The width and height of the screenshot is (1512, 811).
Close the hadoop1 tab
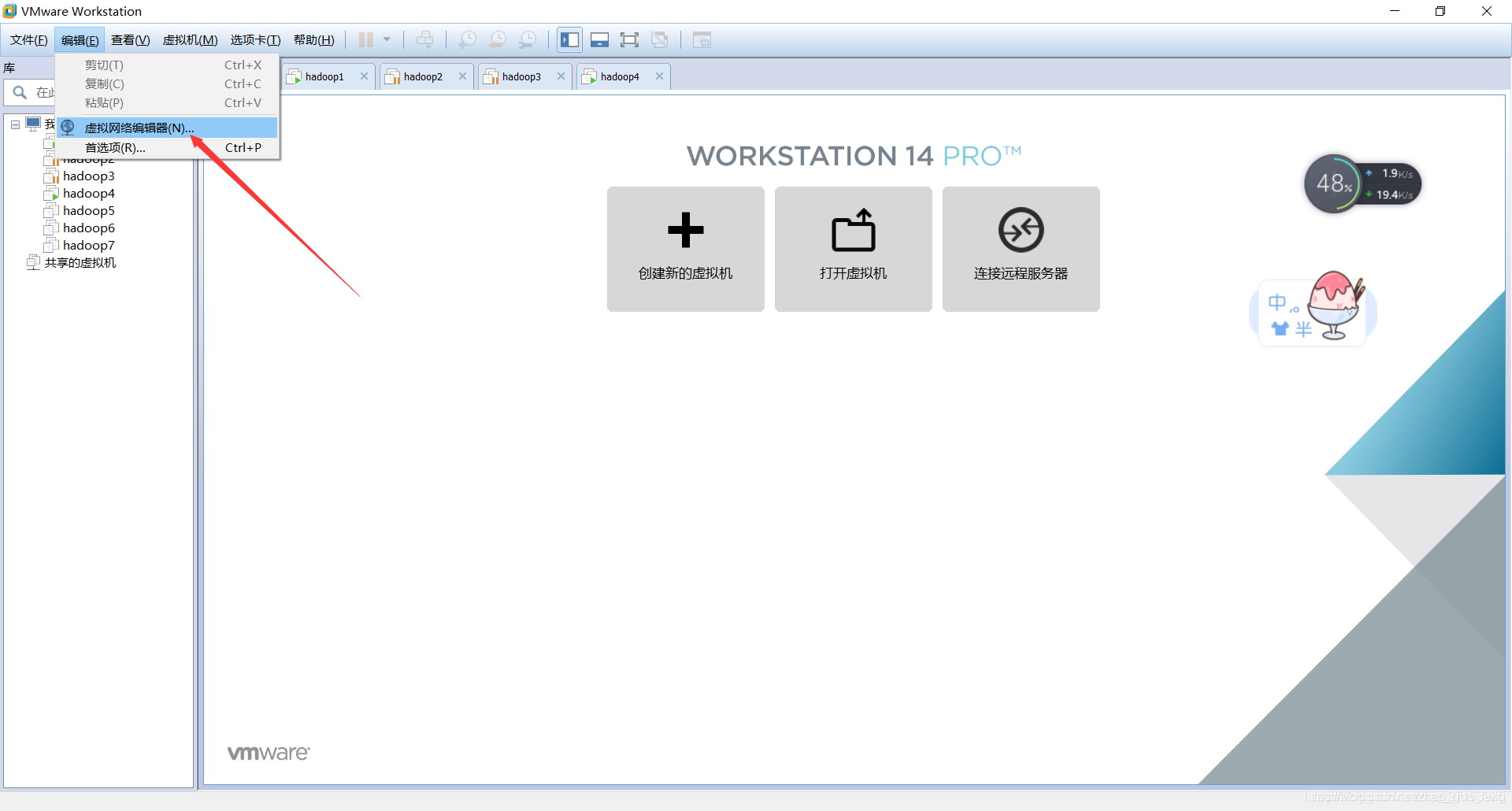pyautogui.click(x=364, y=76)
